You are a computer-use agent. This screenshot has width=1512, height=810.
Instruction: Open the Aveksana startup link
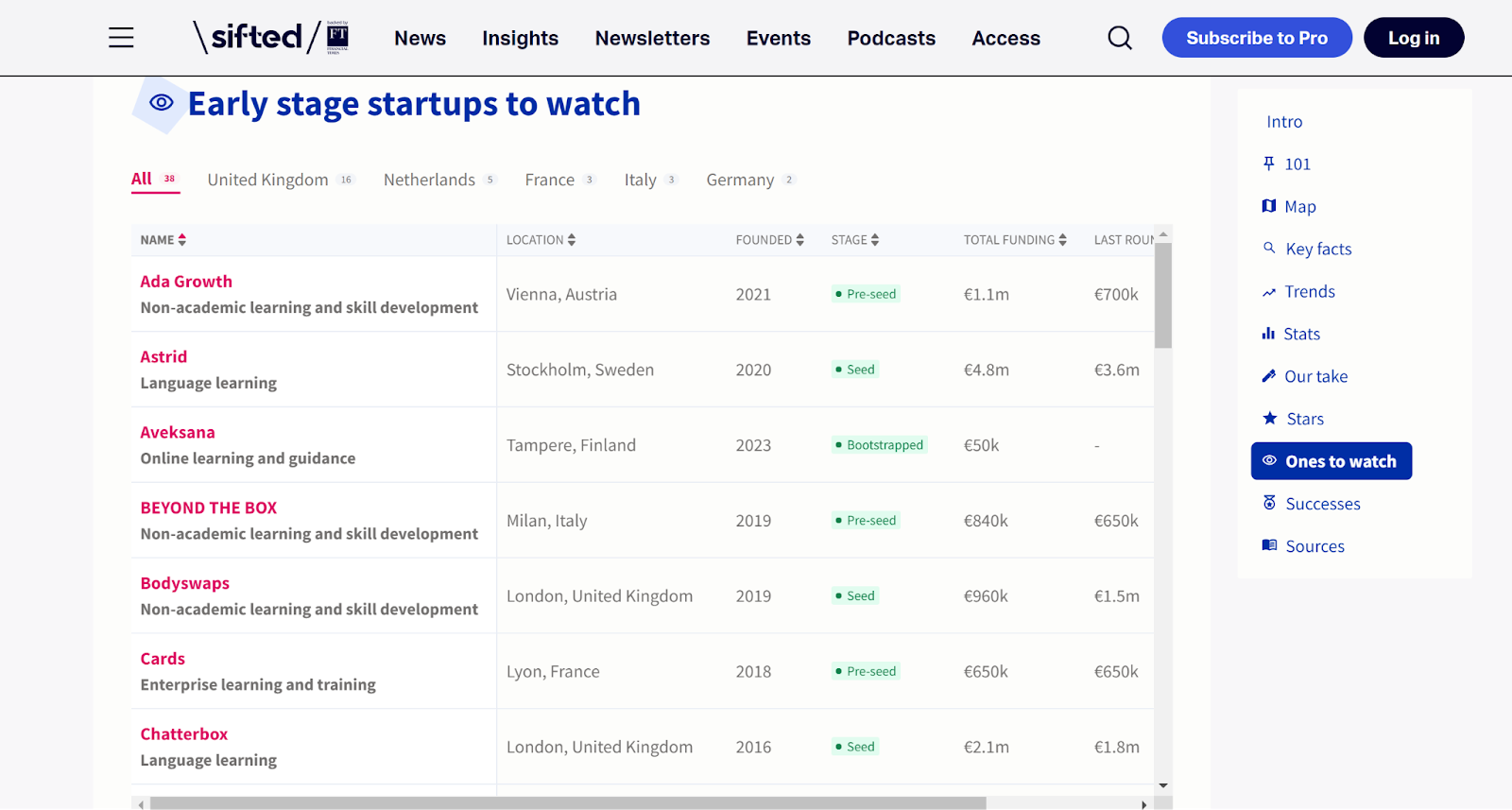[178, 432]
